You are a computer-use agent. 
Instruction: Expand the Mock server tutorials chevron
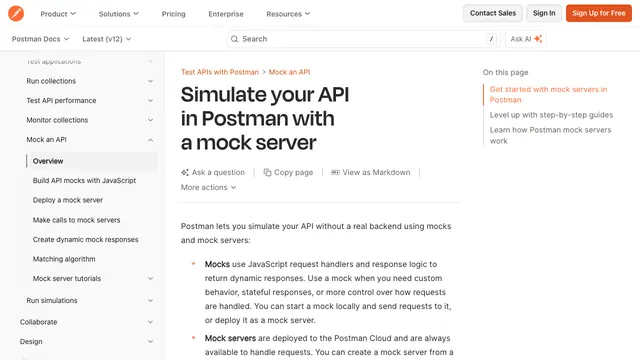150,279
